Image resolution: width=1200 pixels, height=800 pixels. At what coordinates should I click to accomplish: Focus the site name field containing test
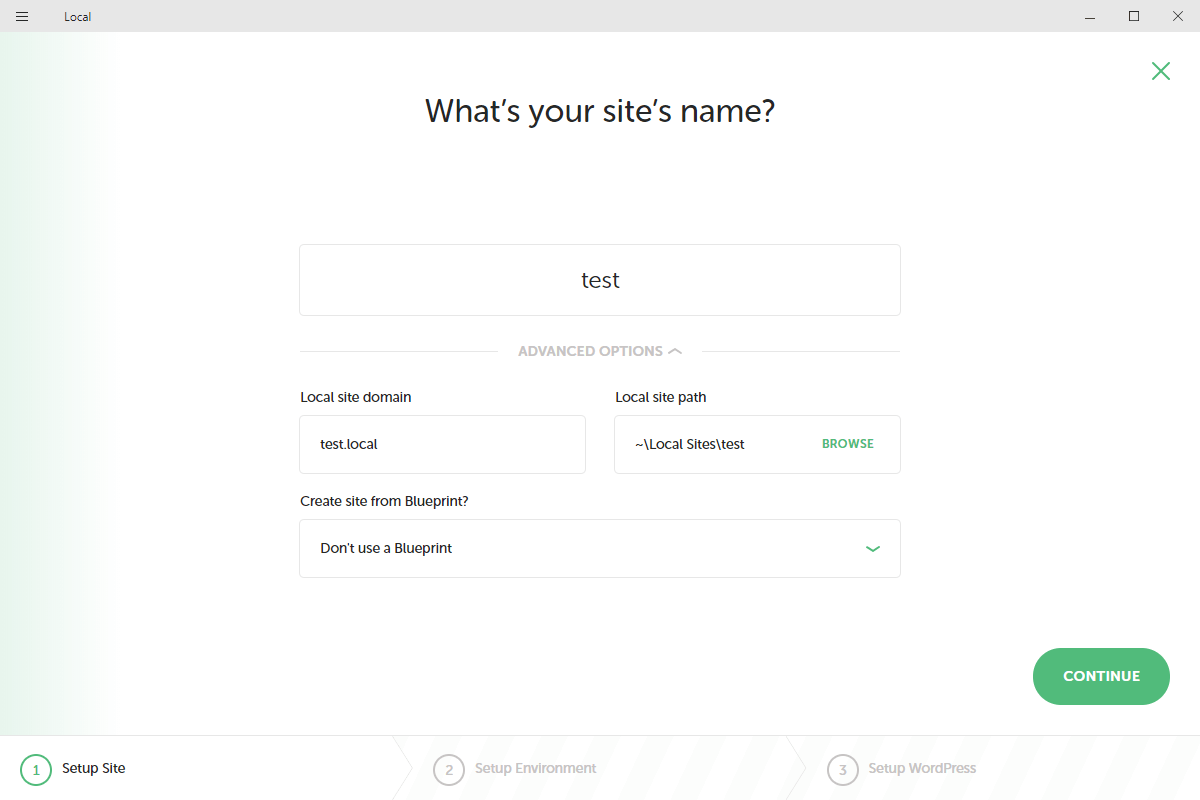click(x=600, y=280)
